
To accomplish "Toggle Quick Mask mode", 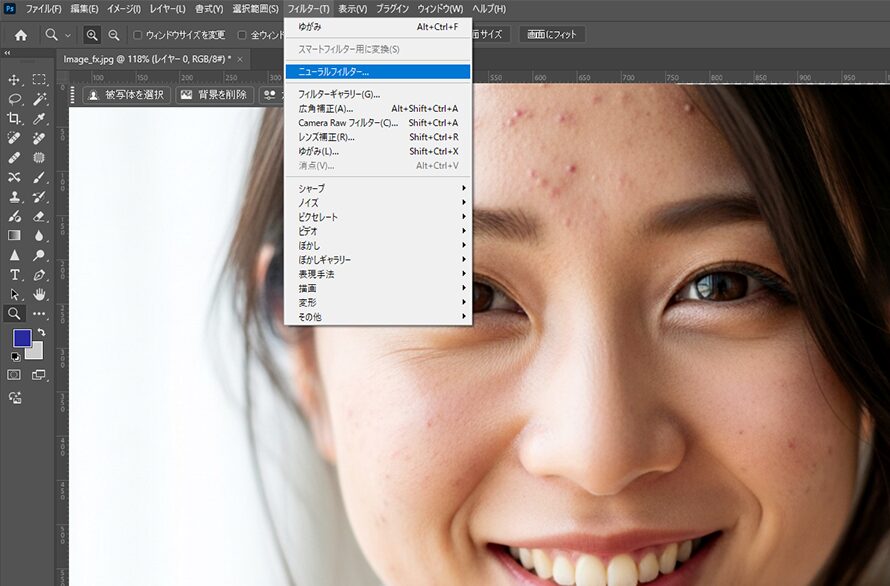I will (x=14, y=374).
